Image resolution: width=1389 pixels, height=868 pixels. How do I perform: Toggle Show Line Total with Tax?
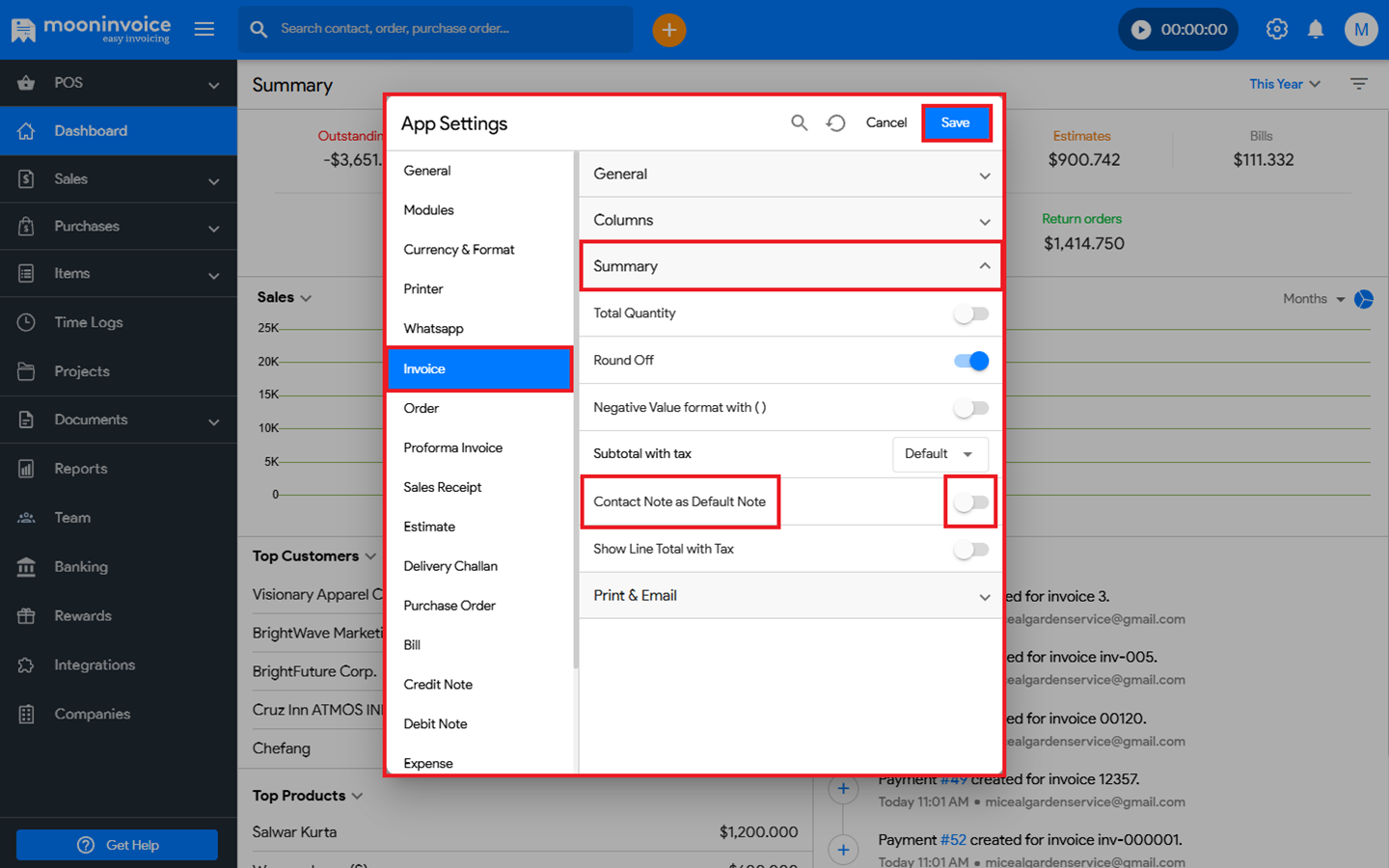pyautogui.click(x=970, y=550)
